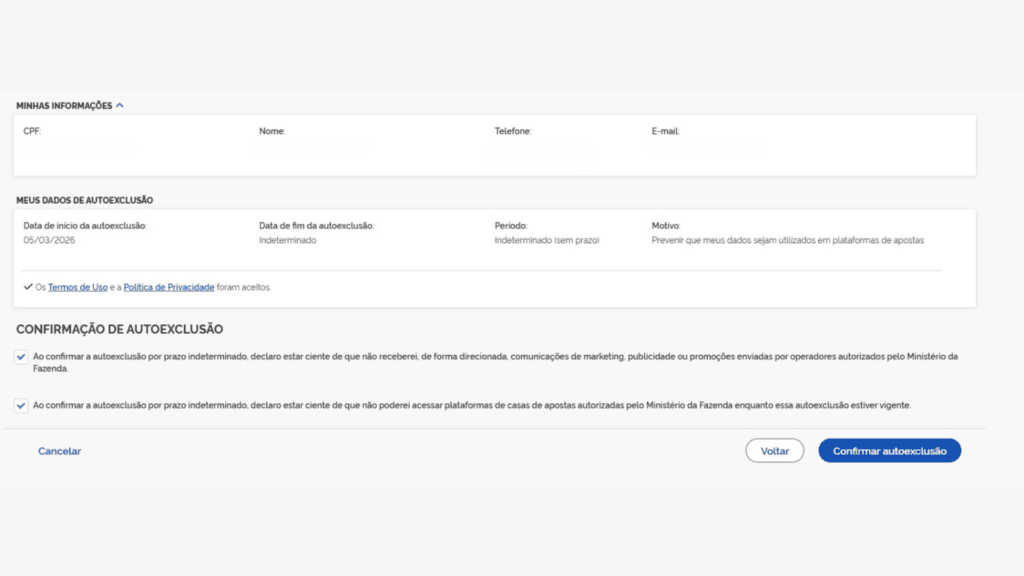
Task: Click the Telefone field label
Action: pyautogui.click(x=513, y=131)
